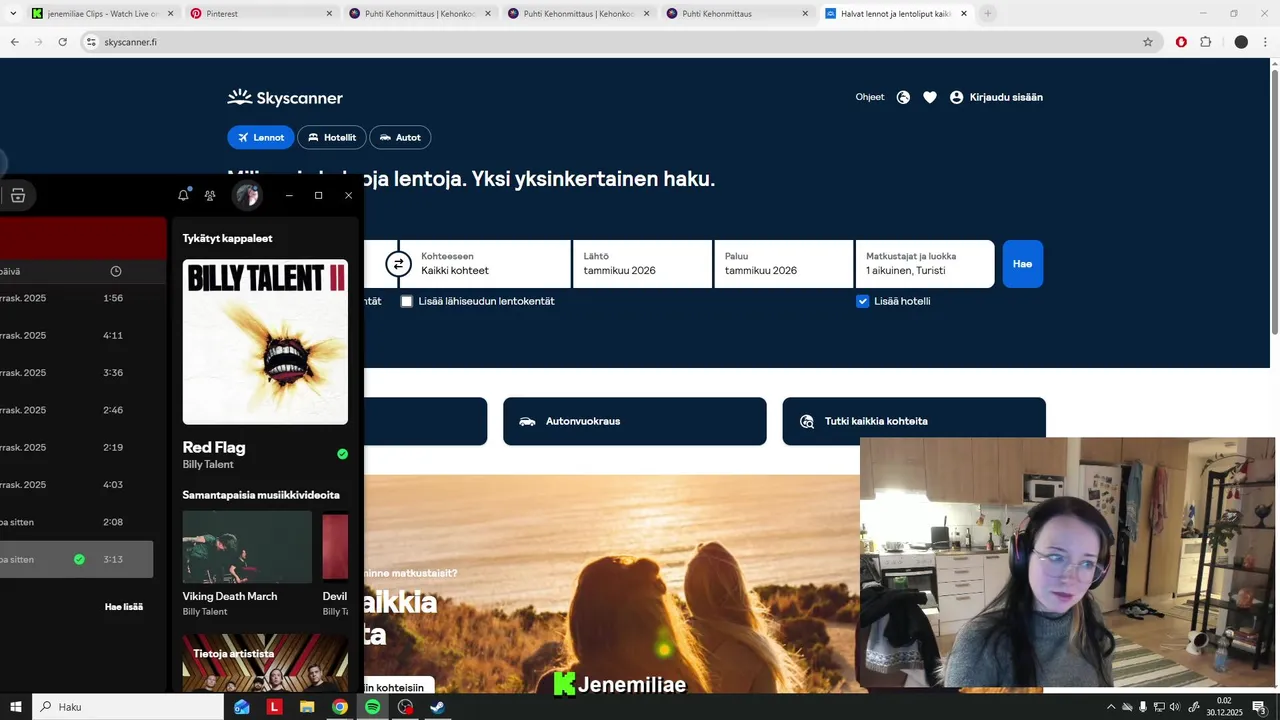Switch to third tab Puhti Kehonmittaus
This screenshot has width=1280, height=720.
coord(418,14)
